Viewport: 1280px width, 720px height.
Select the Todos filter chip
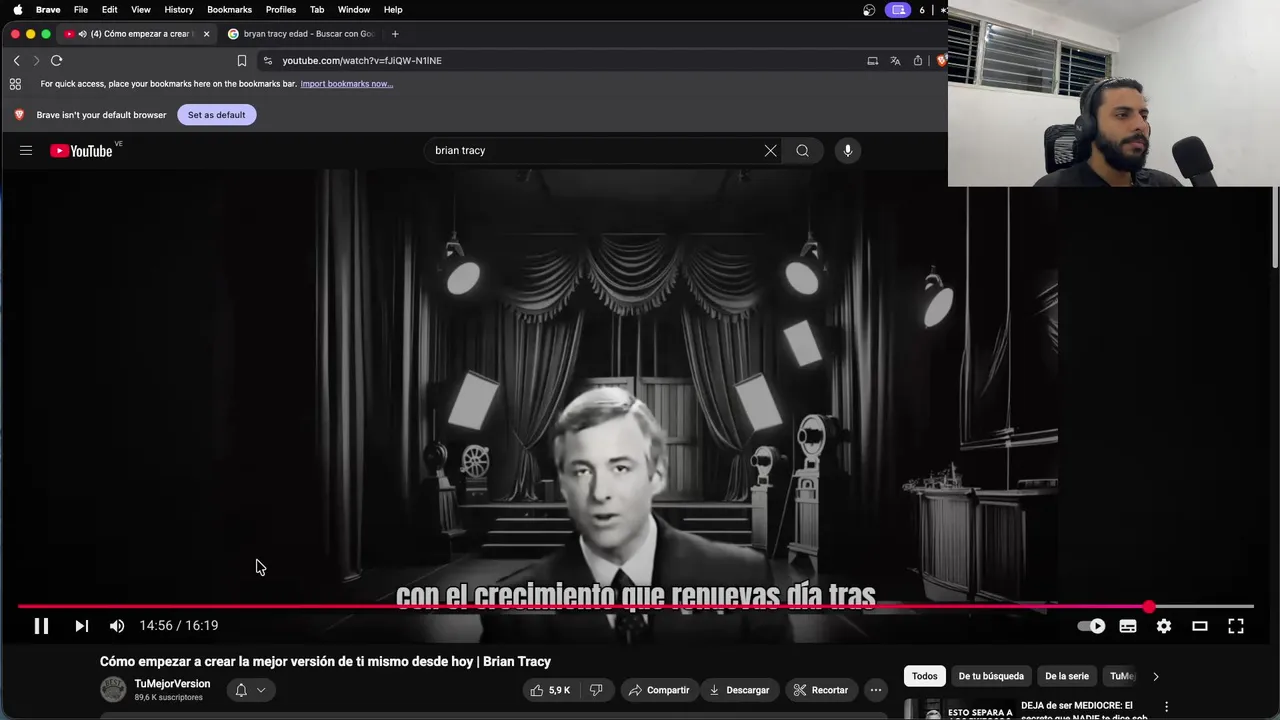pos(925,676)
